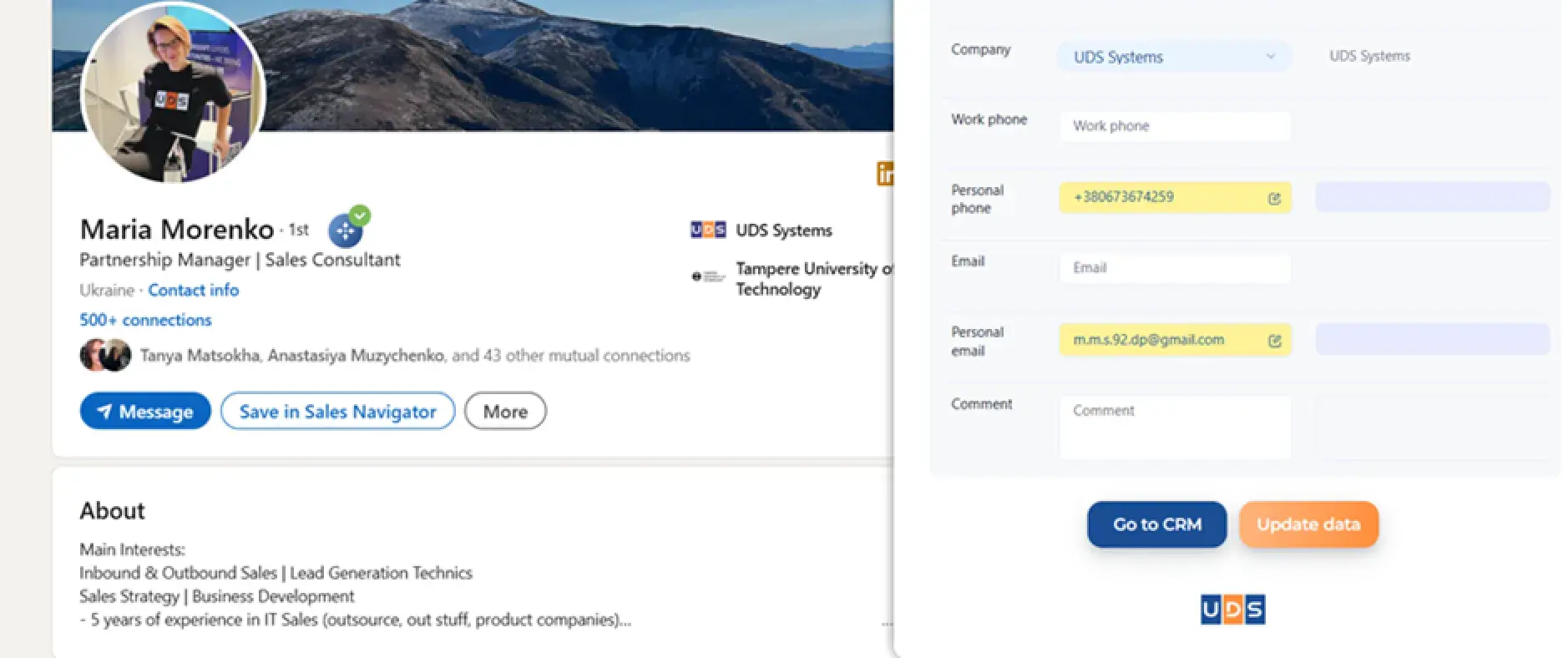Screen dimensions: 1568x658
Task: Select the Maria Morenko name heading
Action: [x=177, y=229]
